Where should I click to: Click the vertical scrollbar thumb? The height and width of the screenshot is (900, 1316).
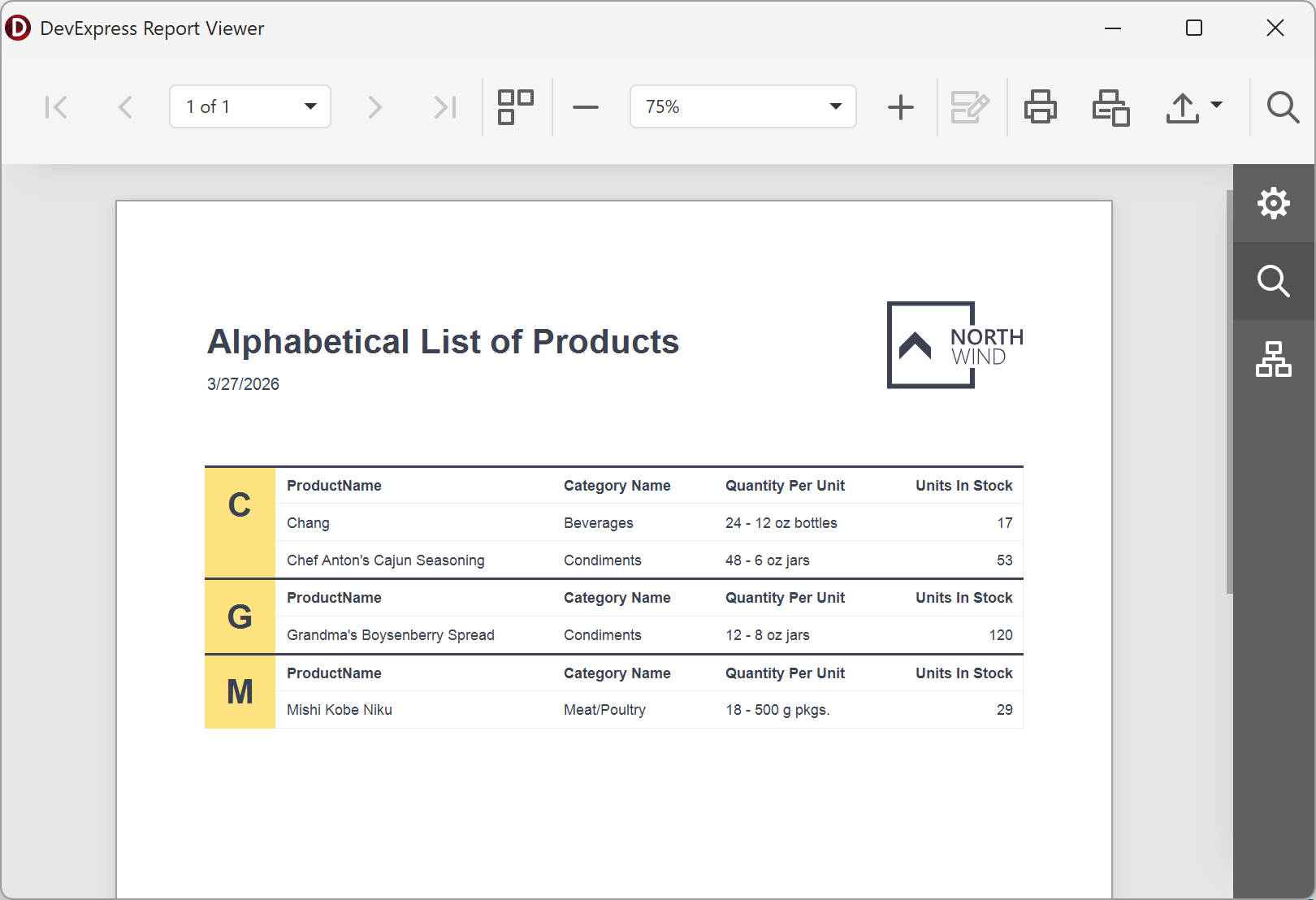coord(1229,392)
